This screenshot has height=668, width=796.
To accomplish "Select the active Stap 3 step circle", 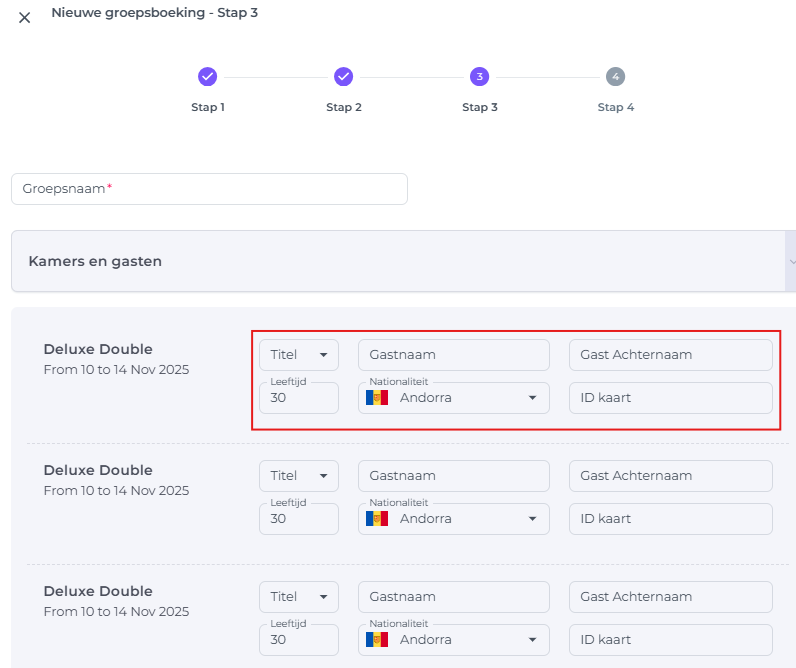I will coord(480,76).
